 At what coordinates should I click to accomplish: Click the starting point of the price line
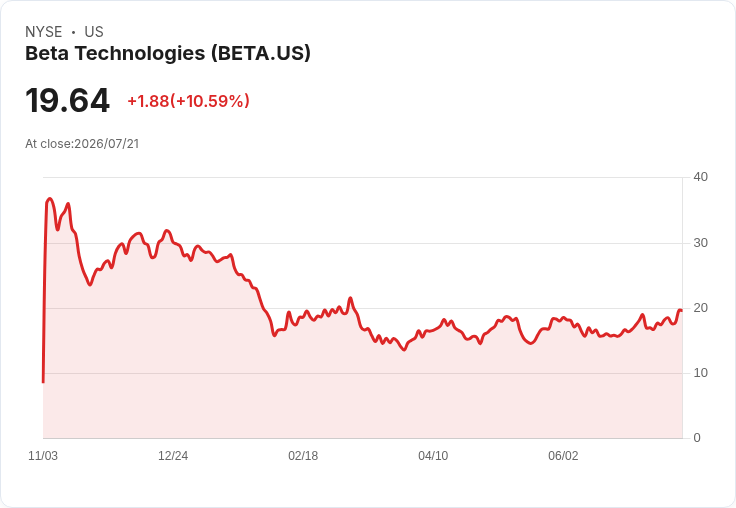(43, 382)
